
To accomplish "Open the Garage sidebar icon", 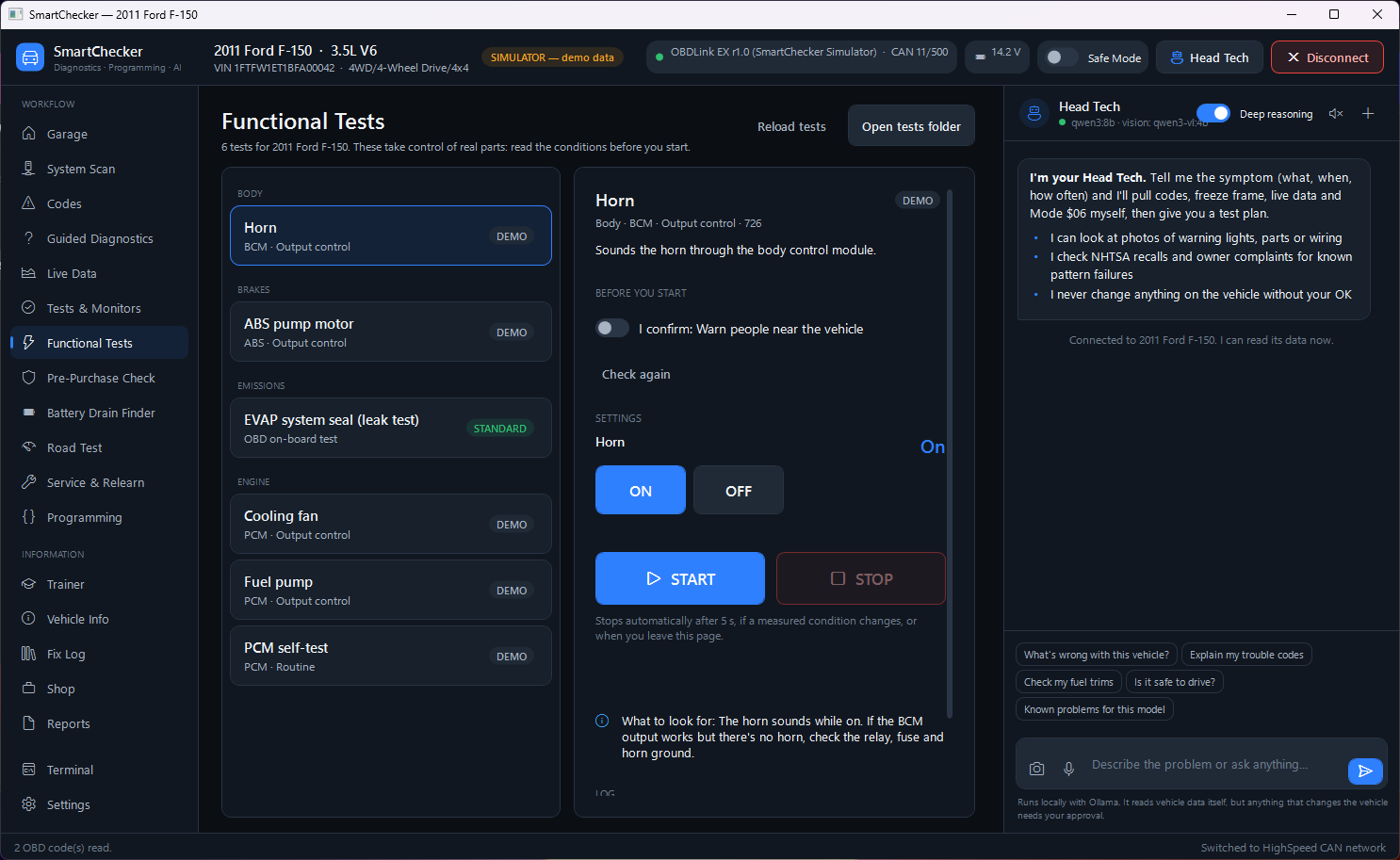I will [29, 134].
